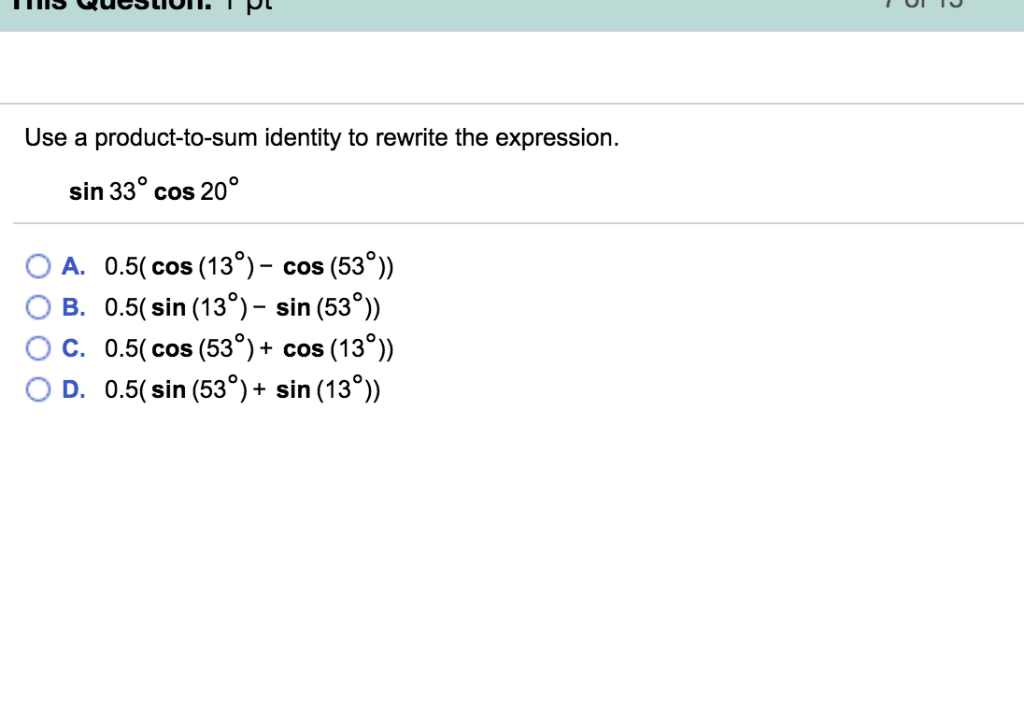Click the teal header bar

coord(512,15)
